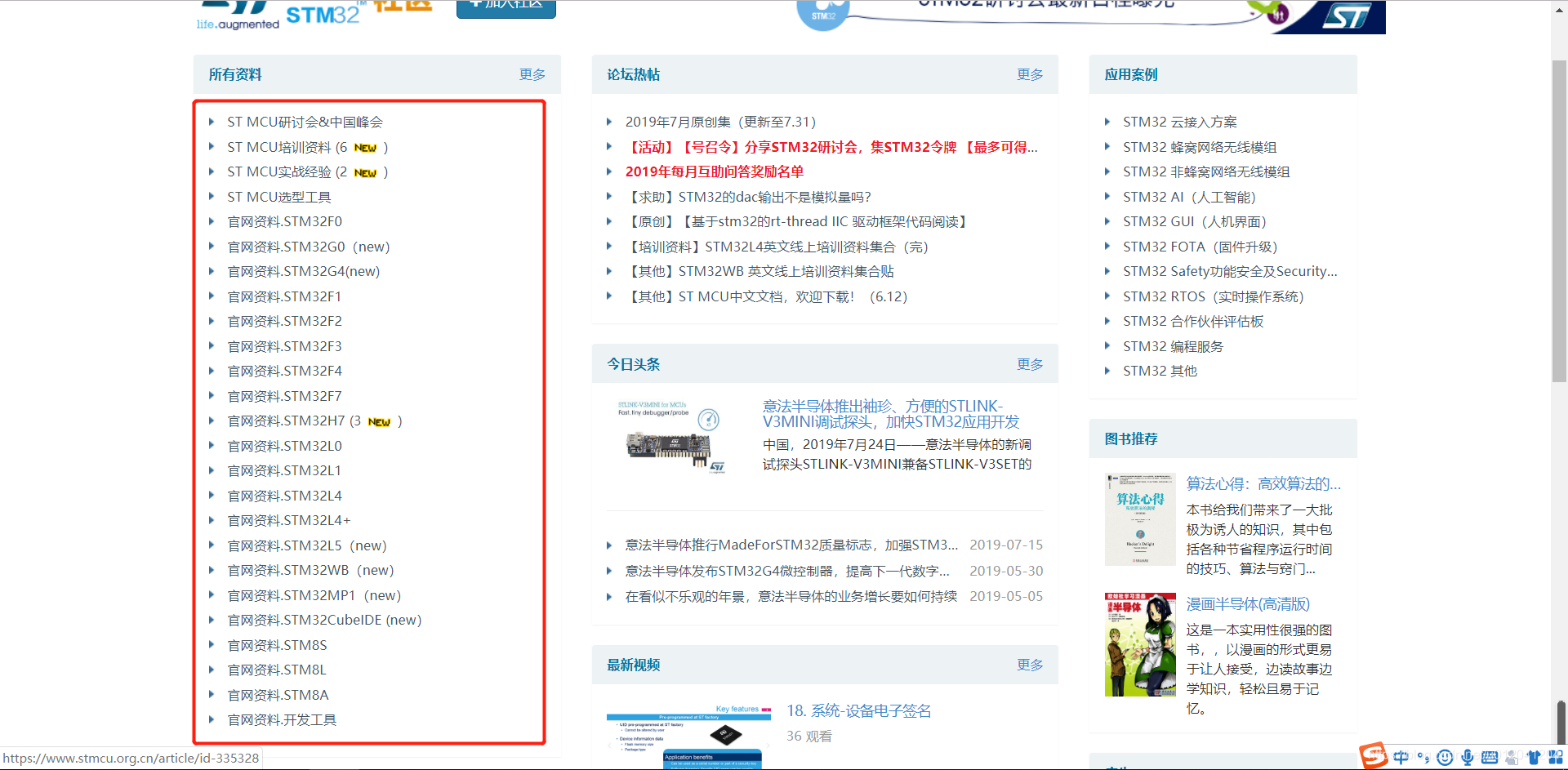Open Sogou skin shirt icon
This screenshot has height=770, width=1568.
1533,758
